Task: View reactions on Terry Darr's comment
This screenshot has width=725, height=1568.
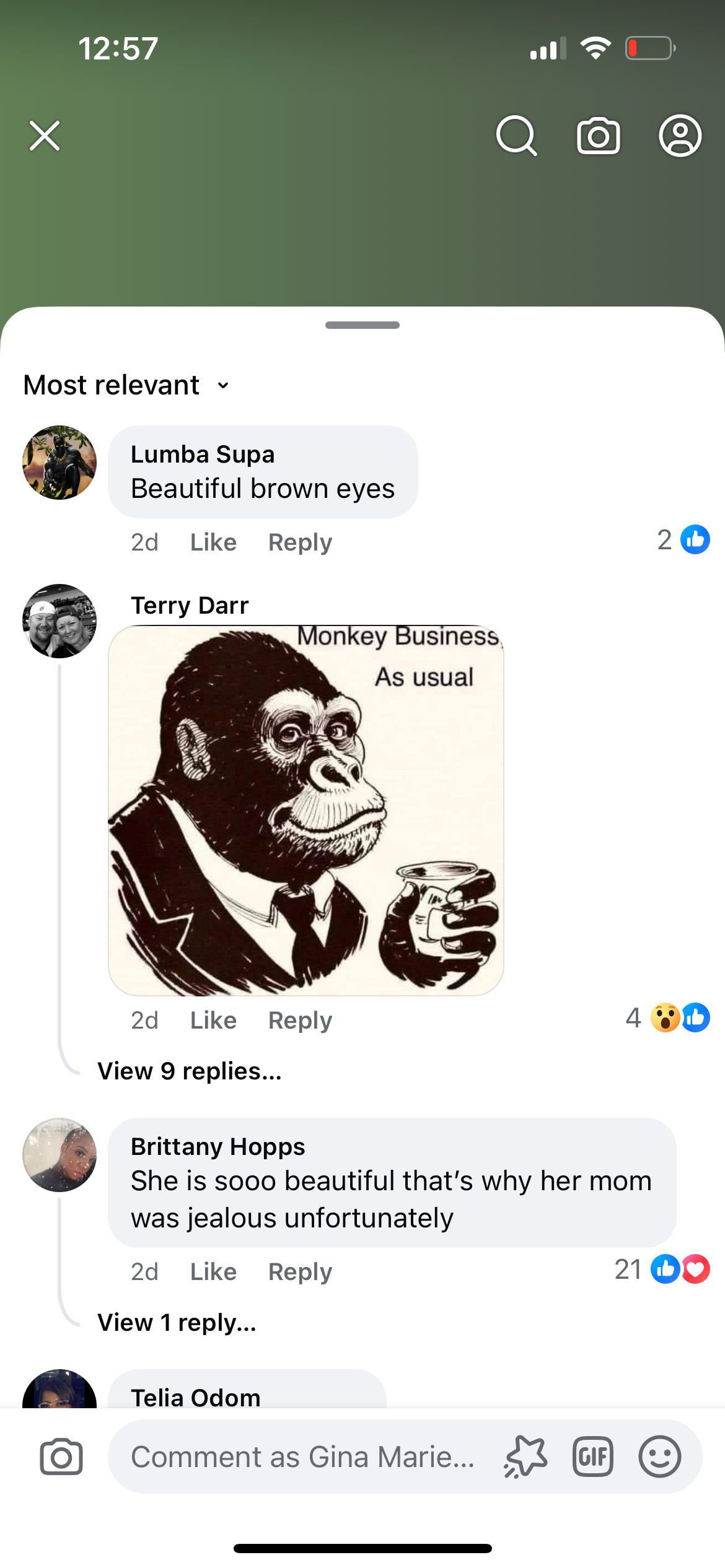Action: pos(669,1017)
